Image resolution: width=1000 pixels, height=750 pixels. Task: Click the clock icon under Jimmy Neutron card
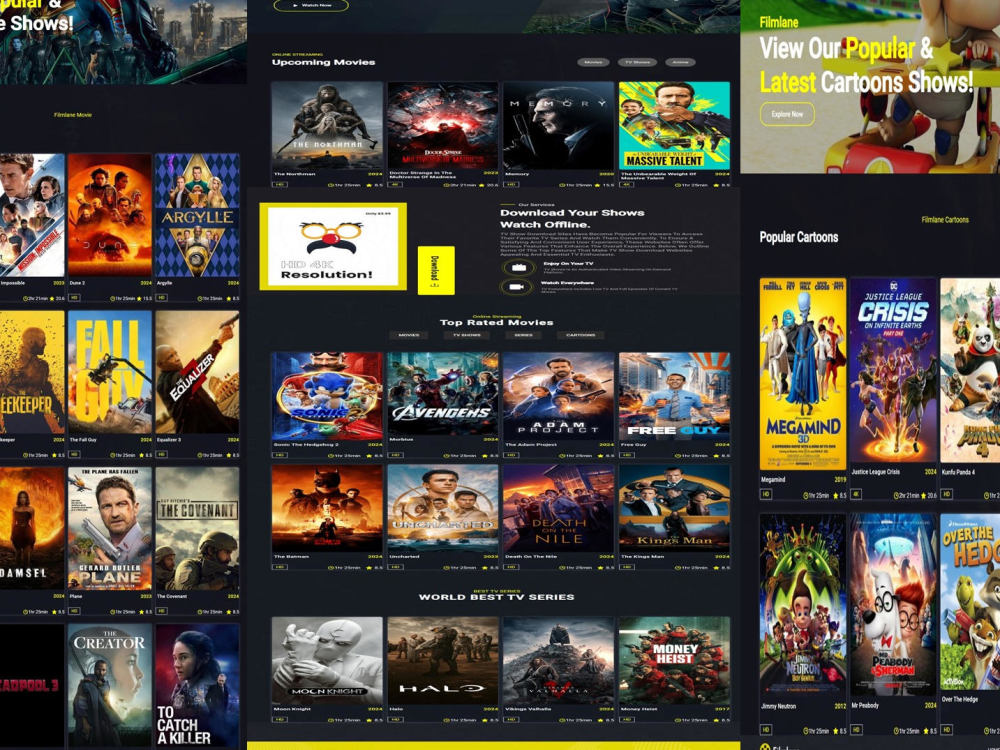coord(806,730)
